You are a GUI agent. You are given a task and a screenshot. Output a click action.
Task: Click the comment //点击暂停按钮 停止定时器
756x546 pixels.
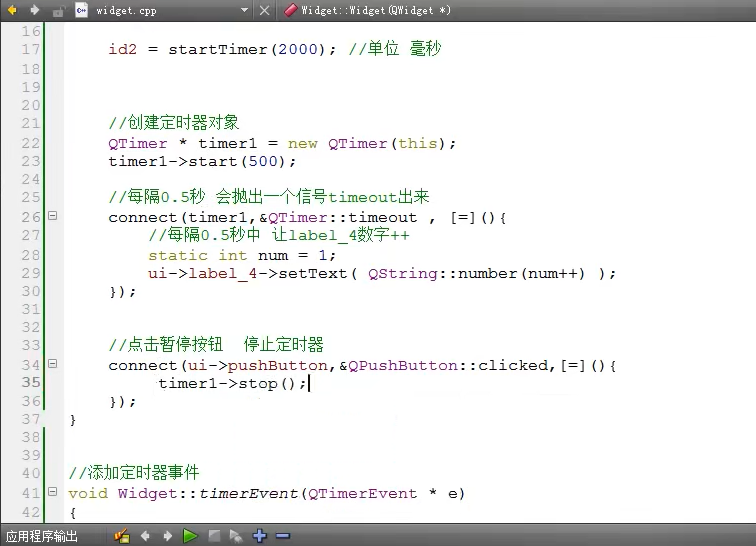[x=216, y=344]
